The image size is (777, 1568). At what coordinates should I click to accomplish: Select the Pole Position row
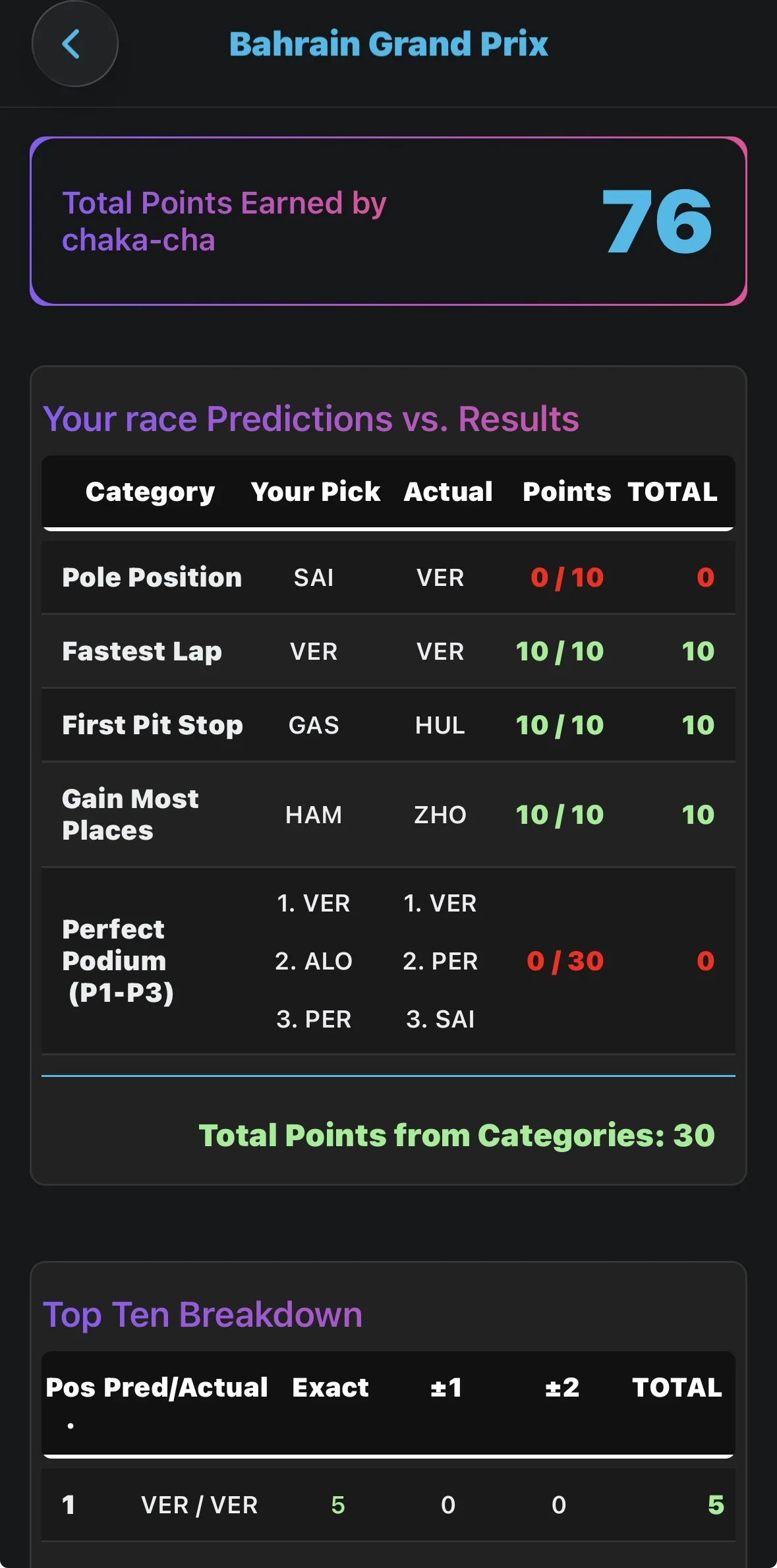[389, 577]
